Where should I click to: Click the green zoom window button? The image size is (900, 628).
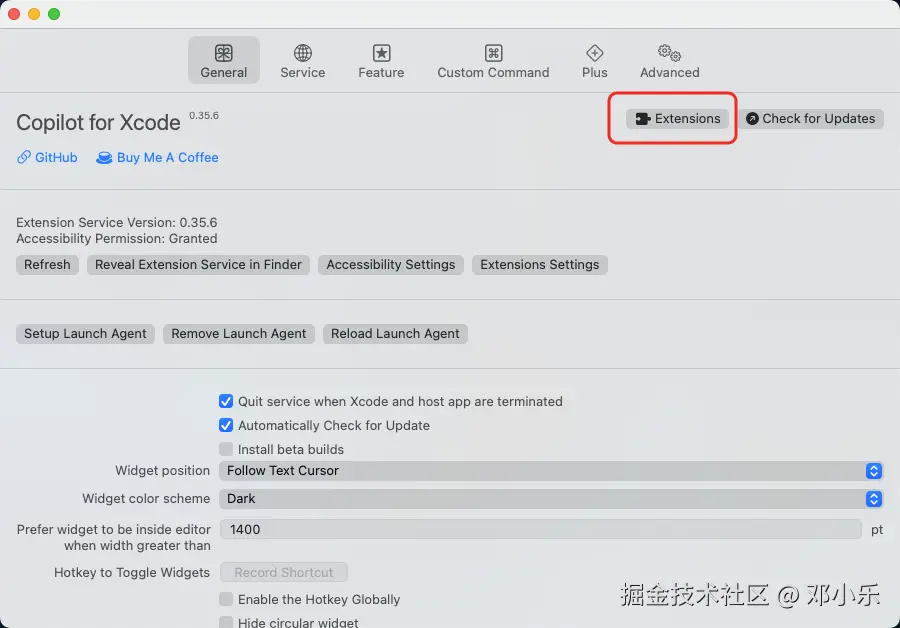54,14
